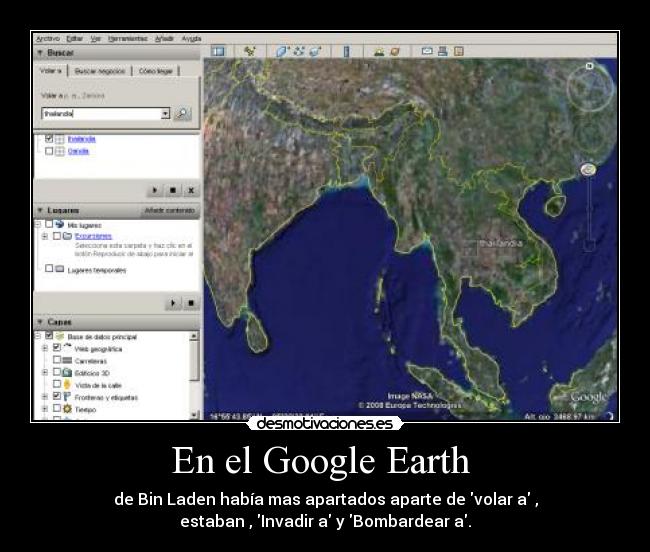Enable the Carreteras layer checkbox
This screenshot has width=650, height=552.
(57, 360)
